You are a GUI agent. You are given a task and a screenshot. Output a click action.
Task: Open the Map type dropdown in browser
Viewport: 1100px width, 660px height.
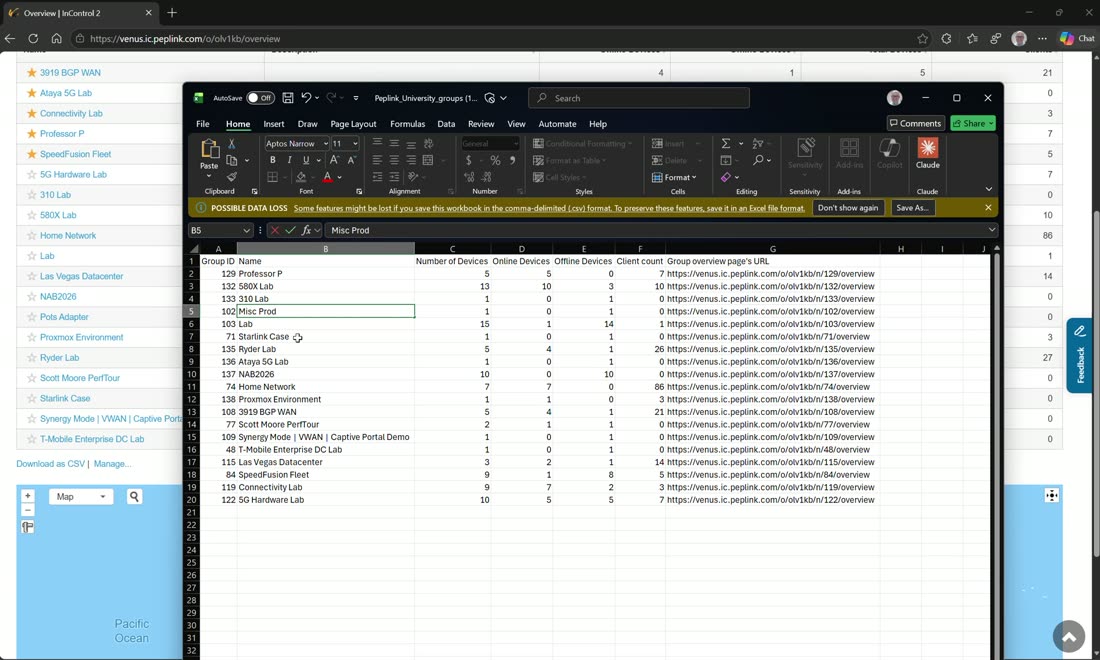81,497
